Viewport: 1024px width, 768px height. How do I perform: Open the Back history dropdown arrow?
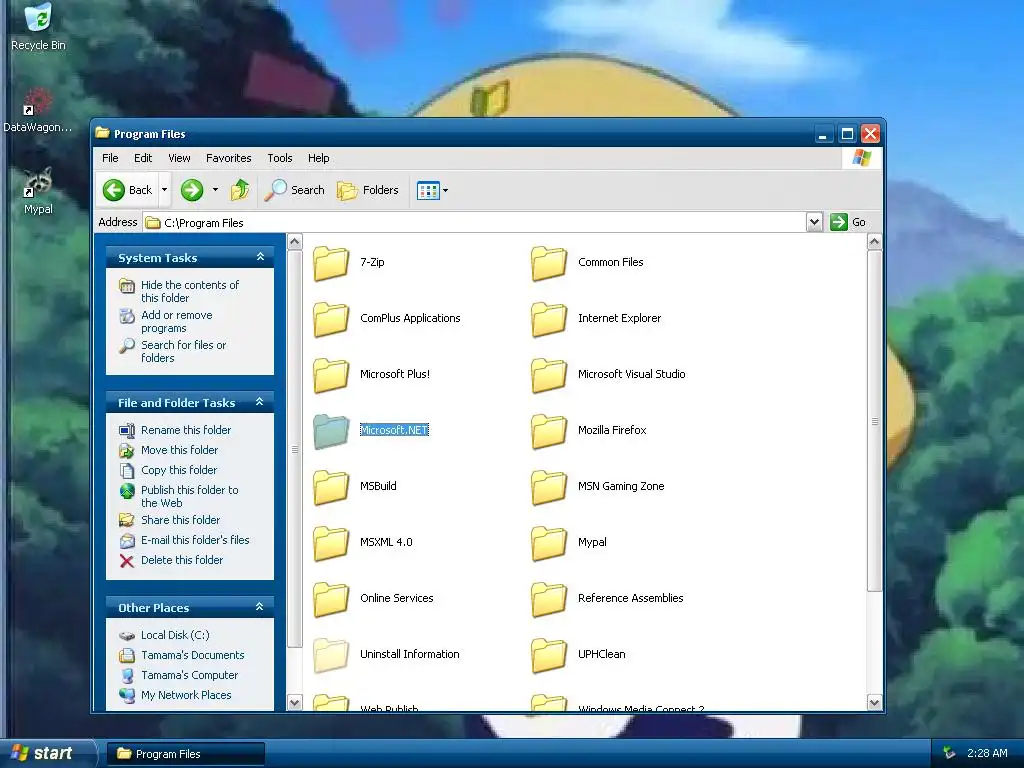[x=165, y=190]
